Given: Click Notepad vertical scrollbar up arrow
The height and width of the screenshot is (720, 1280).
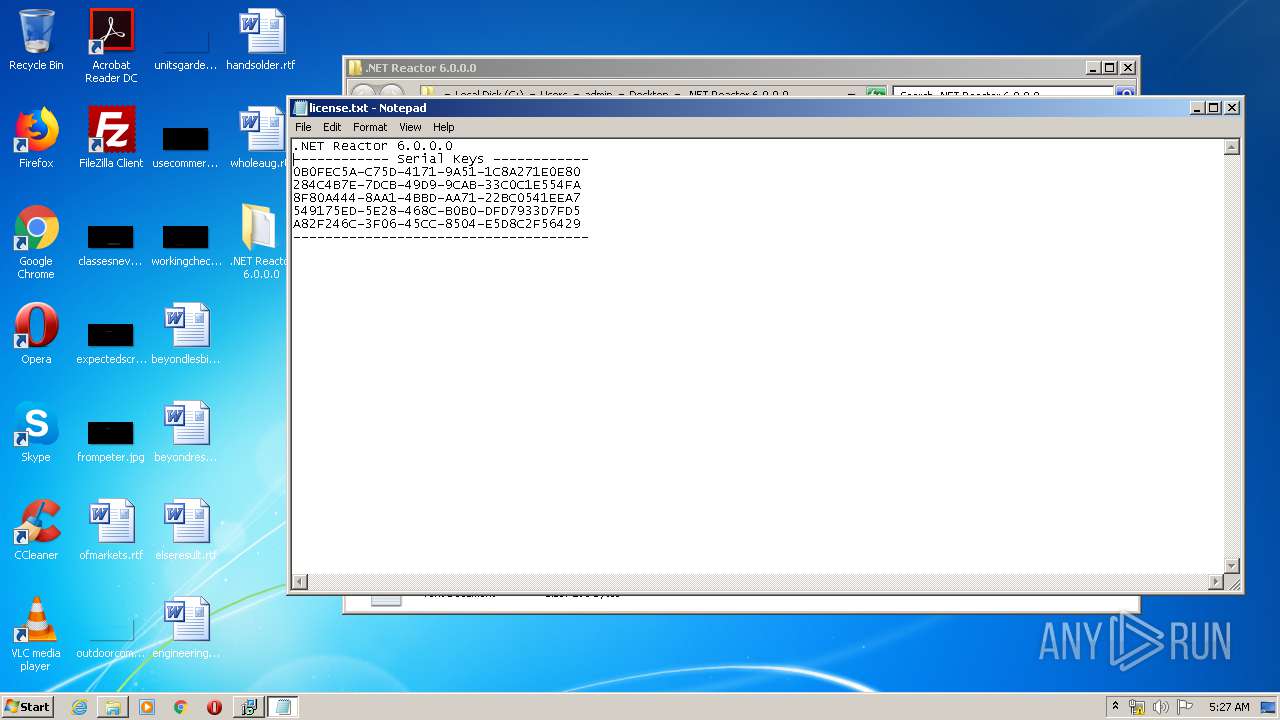Looking at the screenshot, I should (1232, 147).
